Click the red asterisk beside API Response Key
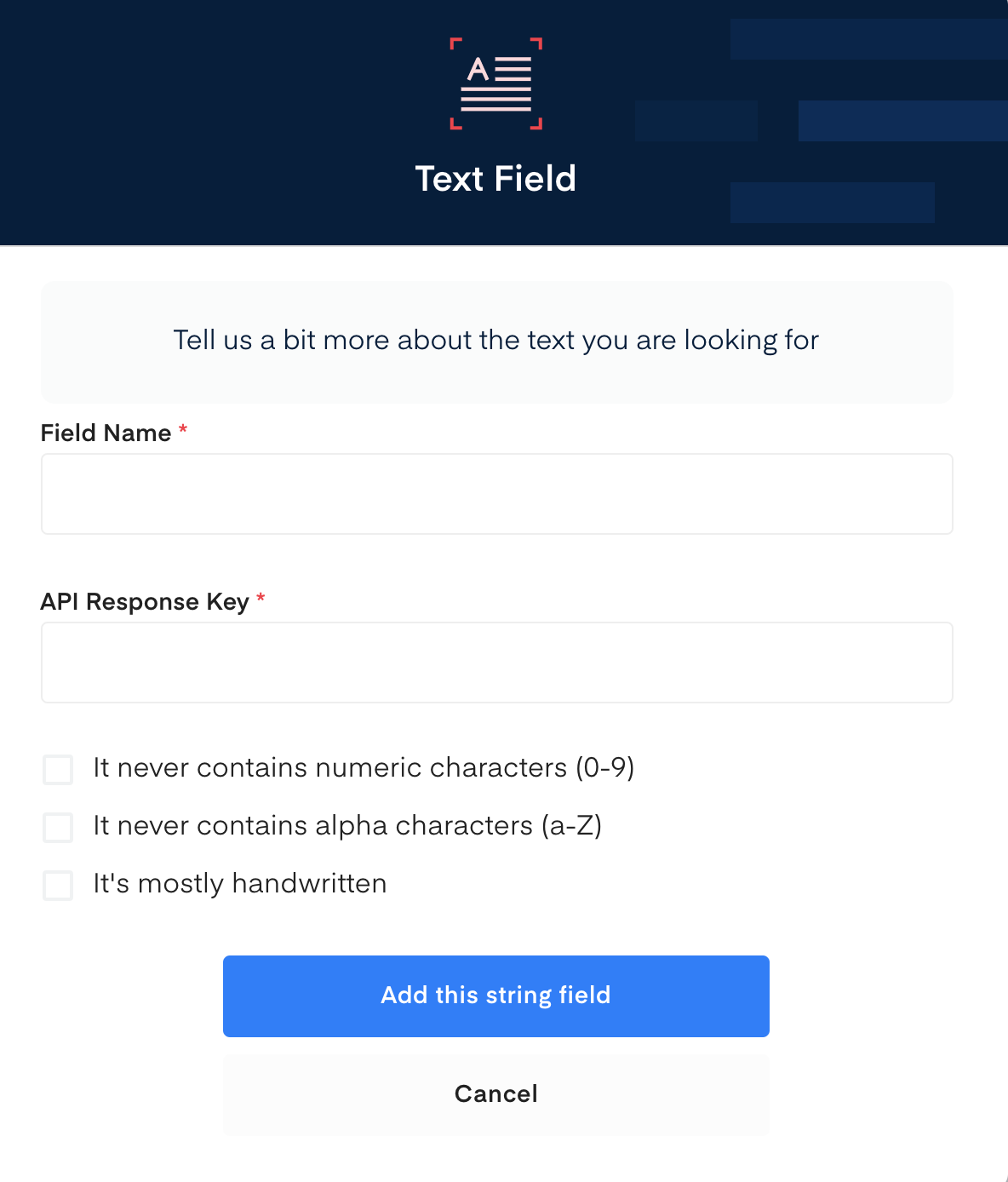The image size is (1008, 1182). 261,600
